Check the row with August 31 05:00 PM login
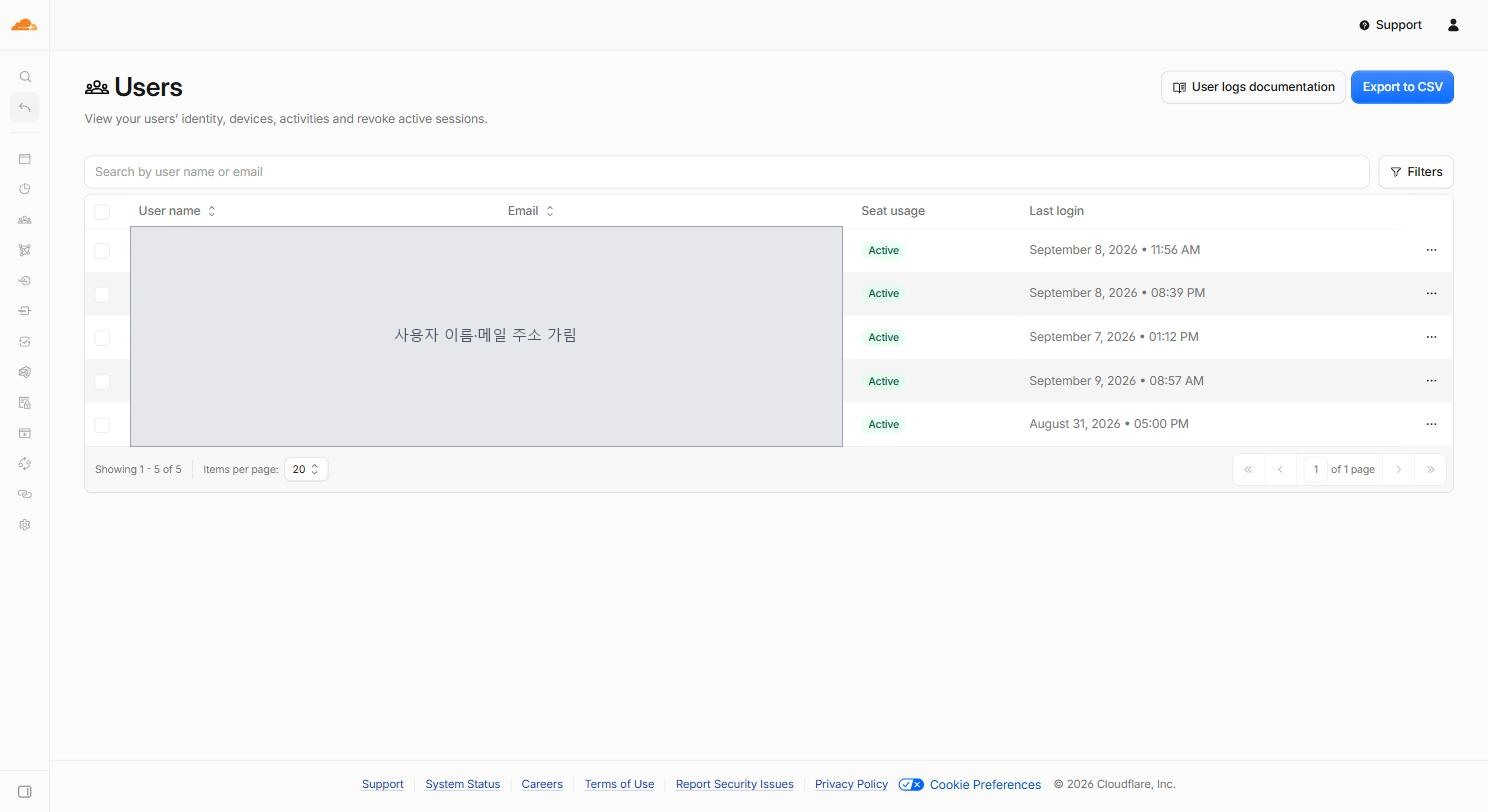 tap(102, 425)
